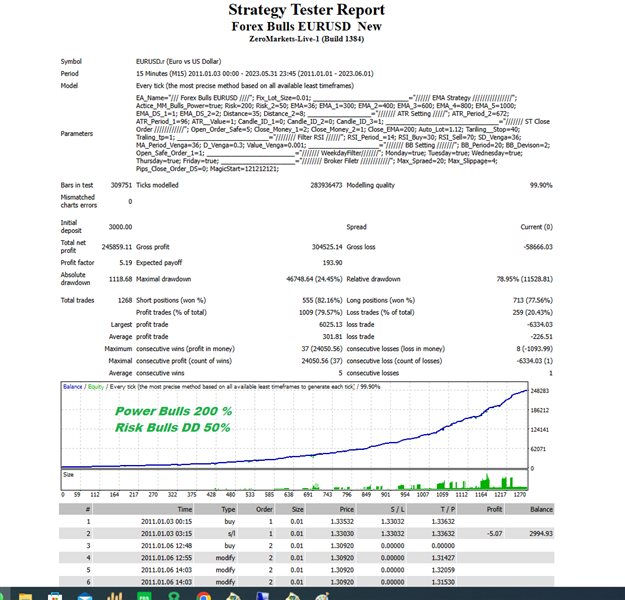Open Microsoft Store in the taskbar
The image size is (625, 600).
[x=55, y=596]
